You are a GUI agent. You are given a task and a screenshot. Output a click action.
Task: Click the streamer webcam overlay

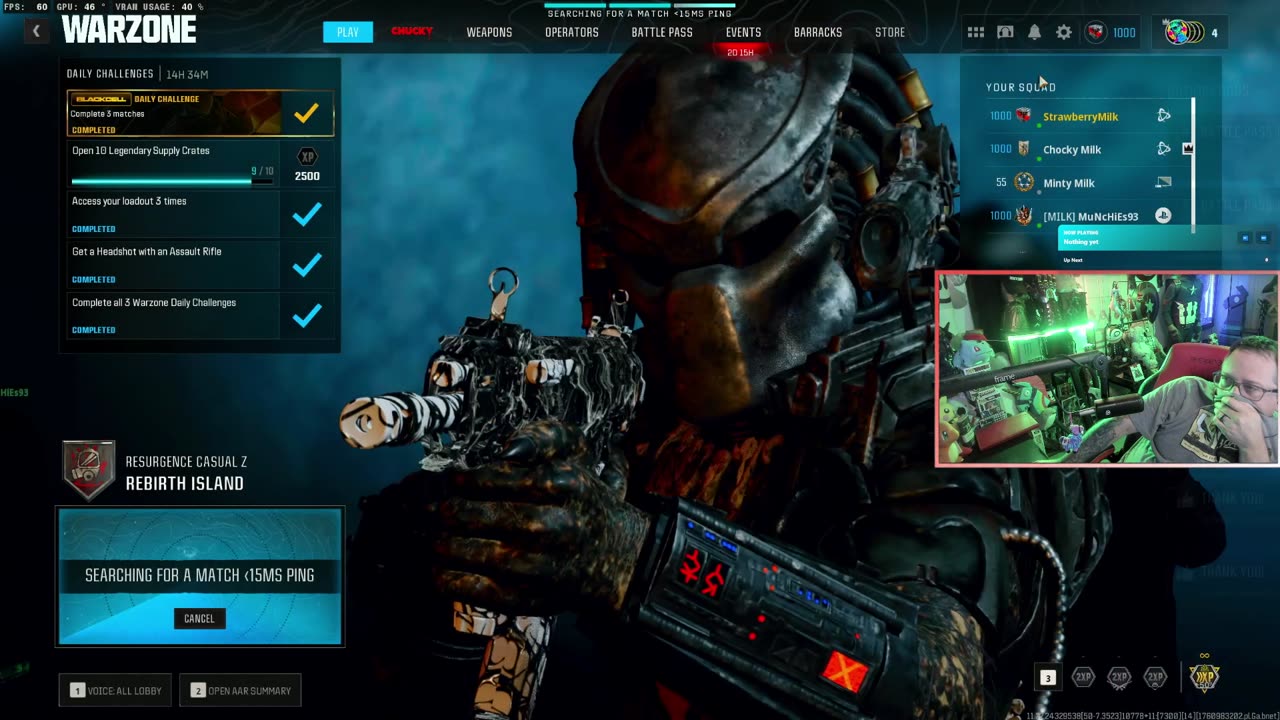point(1107,368)
